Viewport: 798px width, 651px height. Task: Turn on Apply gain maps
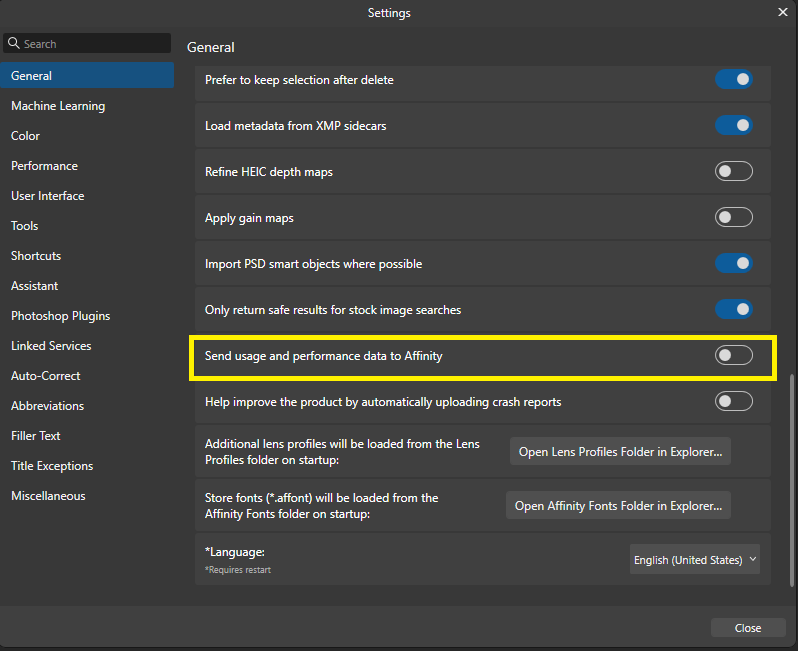[x=733, y=218]
